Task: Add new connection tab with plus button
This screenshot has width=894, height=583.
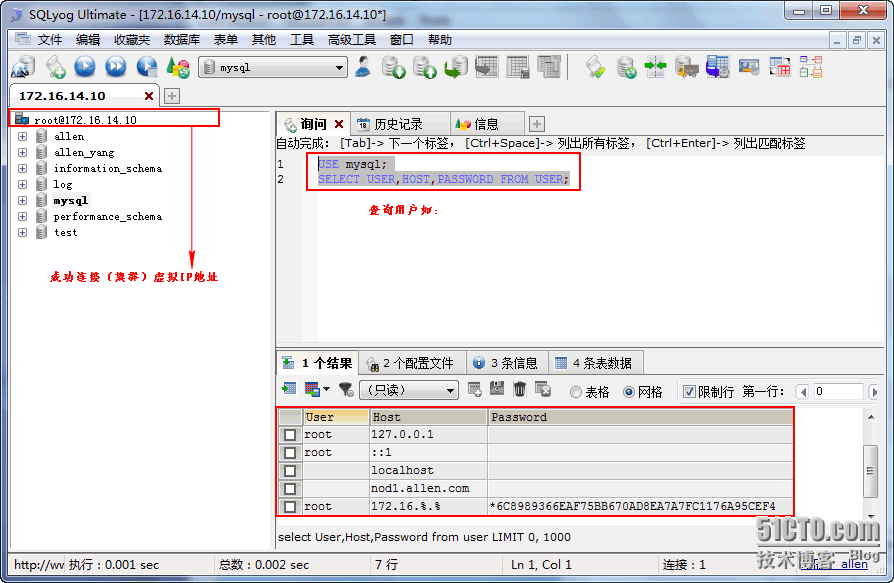Action: tap(172, 96)
